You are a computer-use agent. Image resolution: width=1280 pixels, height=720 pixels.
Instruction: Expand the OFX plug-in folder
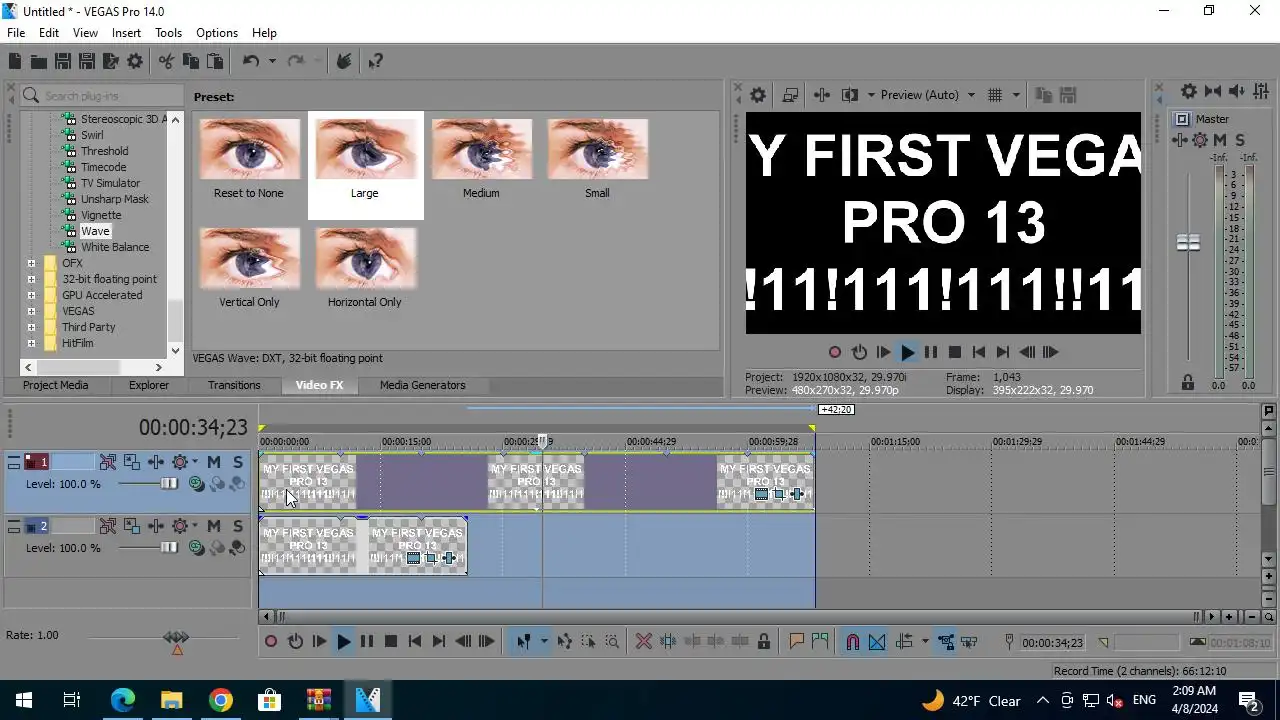click(31, 263)
